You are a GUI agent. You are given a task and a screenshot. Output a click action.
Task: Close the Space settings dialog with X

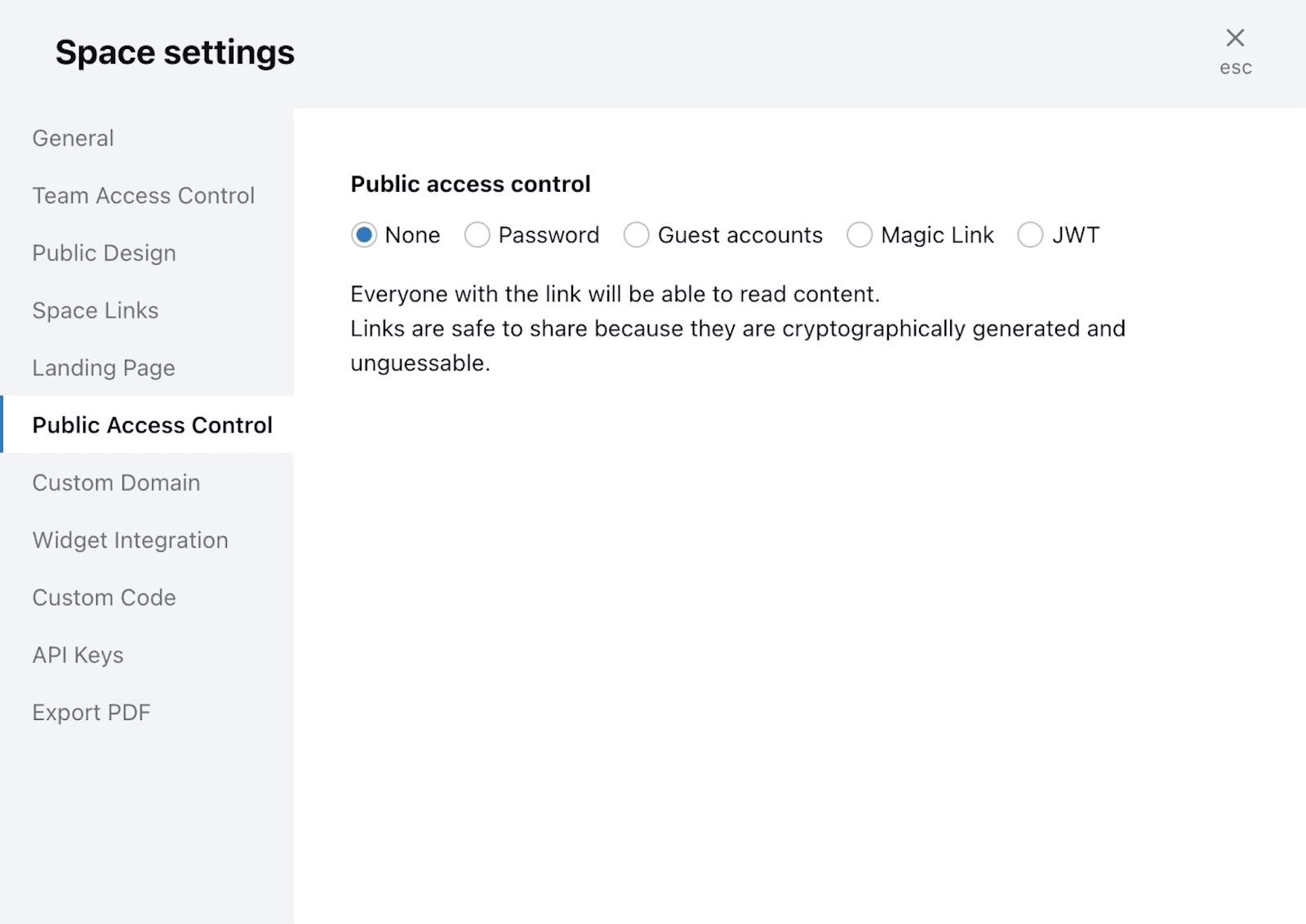1235,38
